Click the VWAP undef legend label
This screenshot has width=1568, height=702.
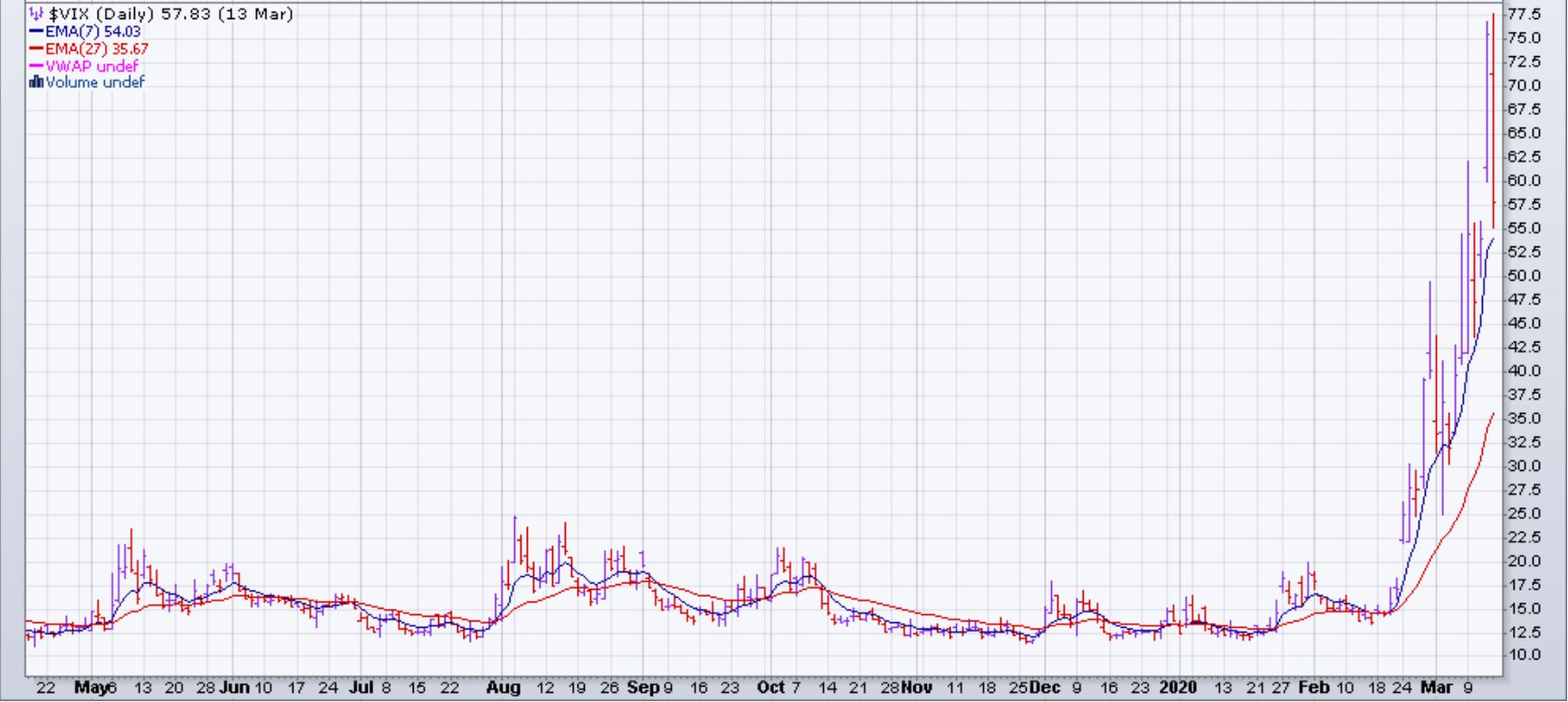click(91, 66)
